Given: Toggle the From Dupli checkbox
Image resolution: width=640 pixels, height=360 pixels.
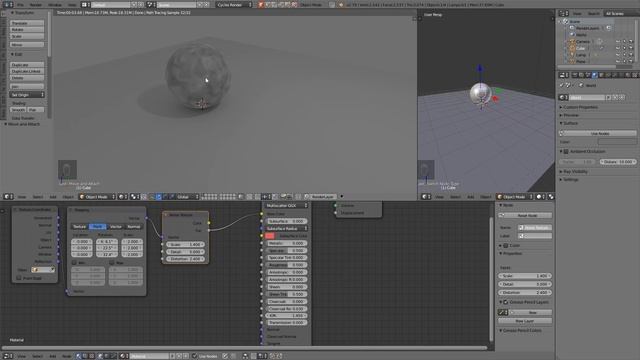Looking at the screenshot, I should click(x=18, y=278).
